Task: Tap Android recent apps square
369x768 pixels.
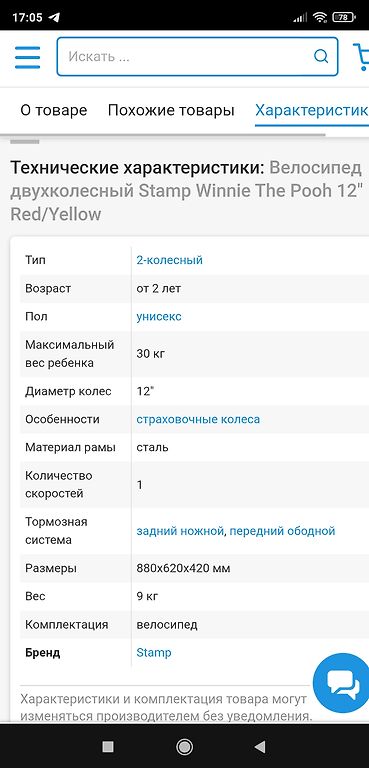Action: [108, 746]
